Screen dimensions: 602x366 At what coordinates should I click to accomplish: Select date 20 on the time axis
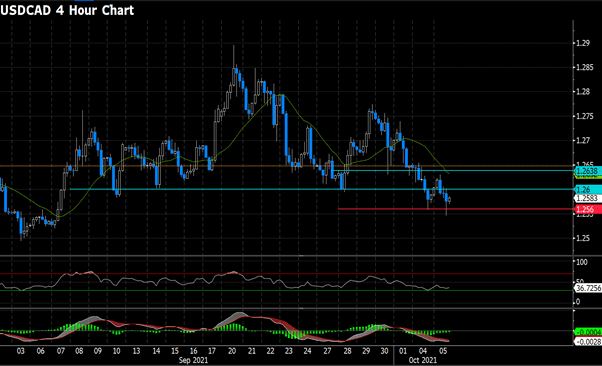[232, 351]
